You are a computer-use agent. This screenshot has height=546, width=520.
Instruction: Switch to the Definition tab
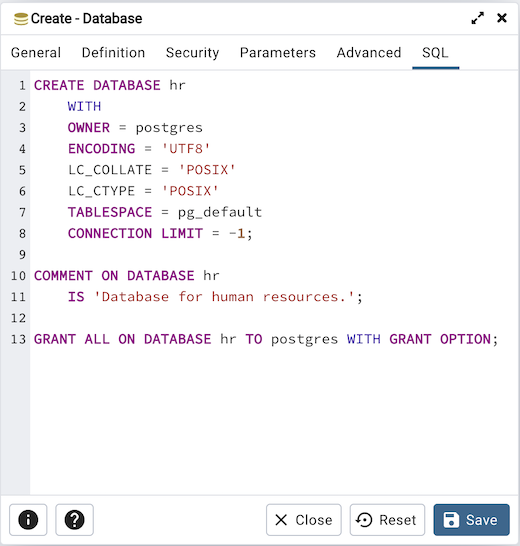pyautogui.click(x=113, y=53)
